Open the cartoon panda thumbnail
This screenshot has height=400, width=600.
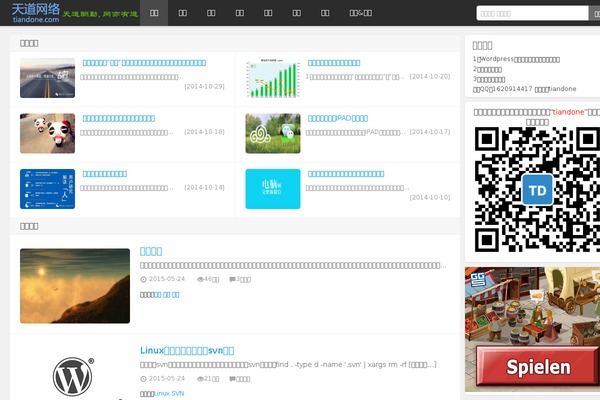[47, 133]
